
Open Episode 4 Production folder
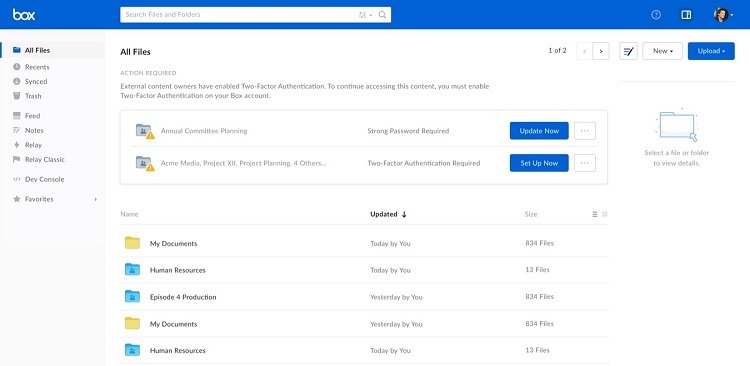tap(364, 297)
